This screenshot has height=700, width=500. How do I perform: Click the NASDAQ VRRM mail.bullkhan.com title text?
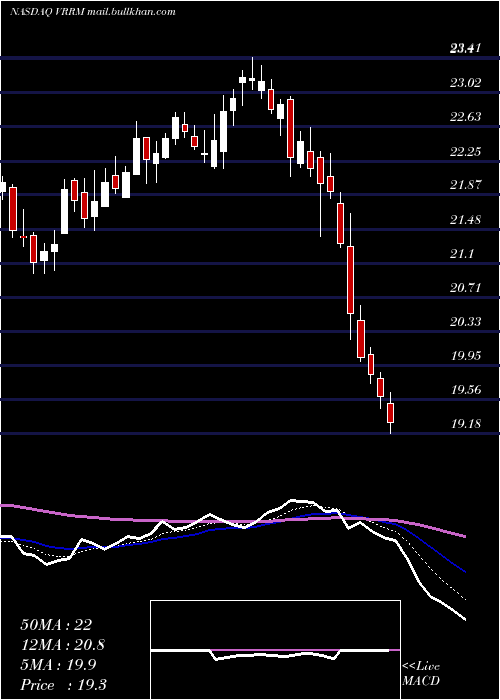pyautogui.click(x=92, y=12)
